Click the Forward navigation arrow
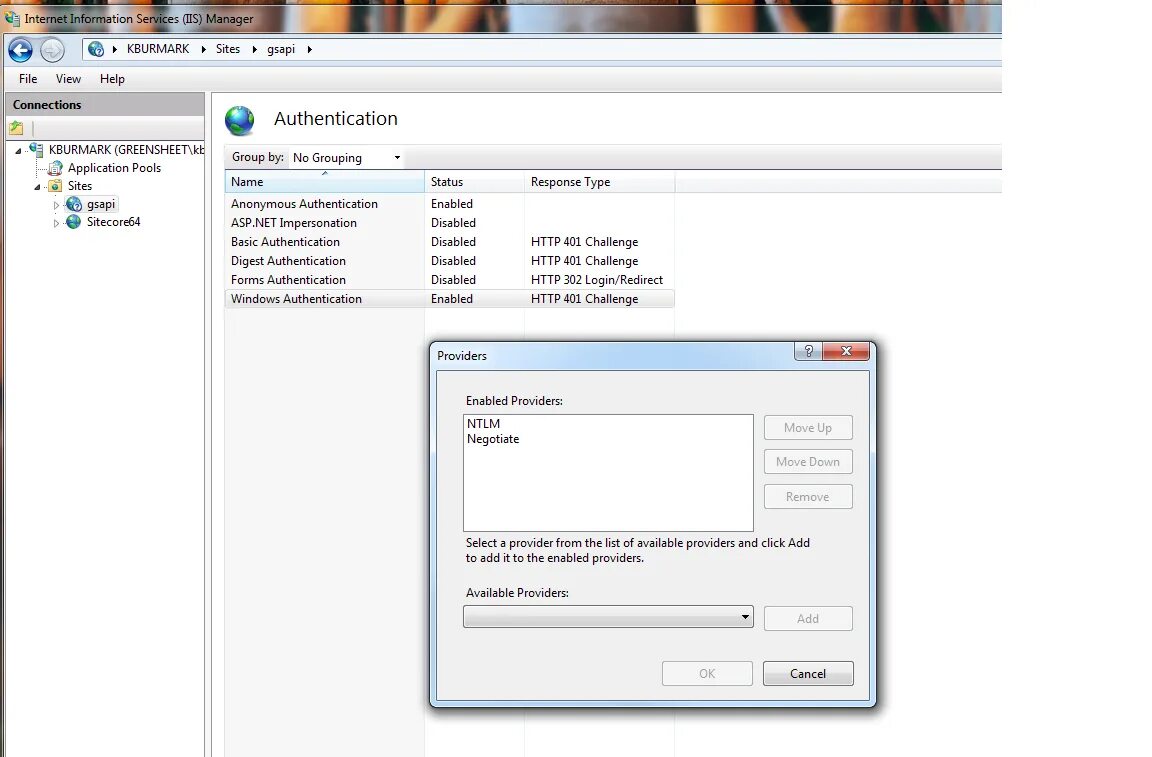Viewport: 1152px width, 757px height. click(51, 50)
